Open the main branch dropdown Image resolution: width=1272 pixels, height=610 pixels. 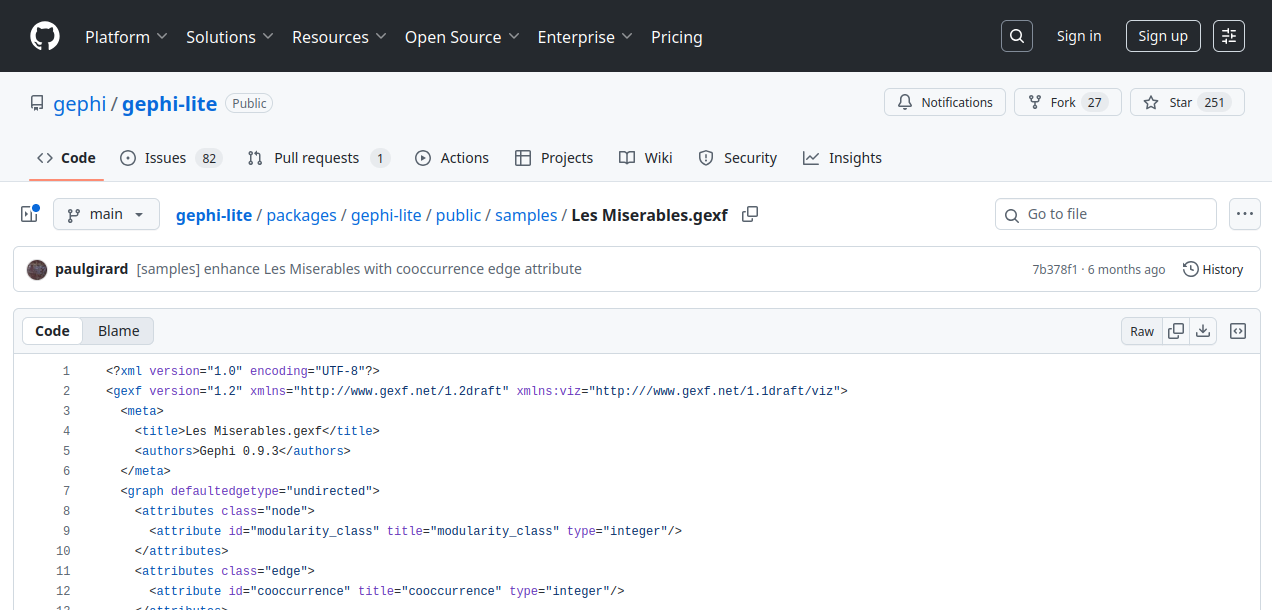tap(106, 214)
